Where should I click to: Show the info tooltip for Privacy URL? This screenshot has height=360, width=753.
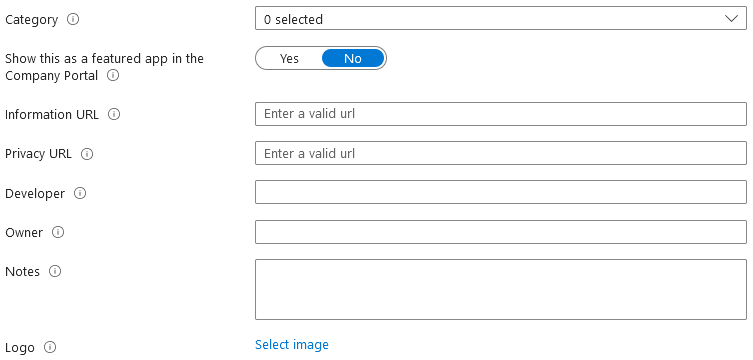(87, 154)
